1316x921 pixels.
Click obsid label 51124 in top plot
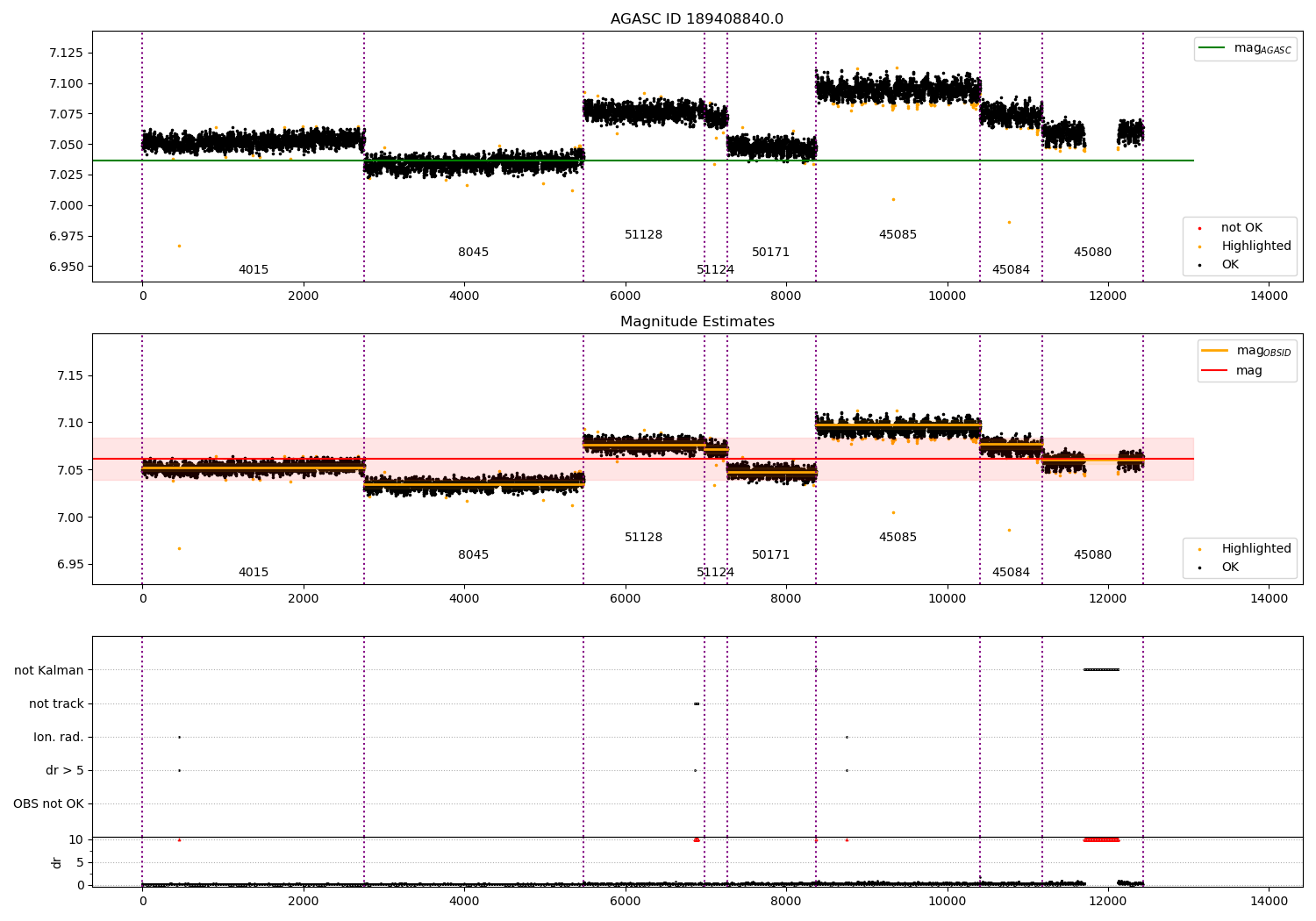(715, 270)
